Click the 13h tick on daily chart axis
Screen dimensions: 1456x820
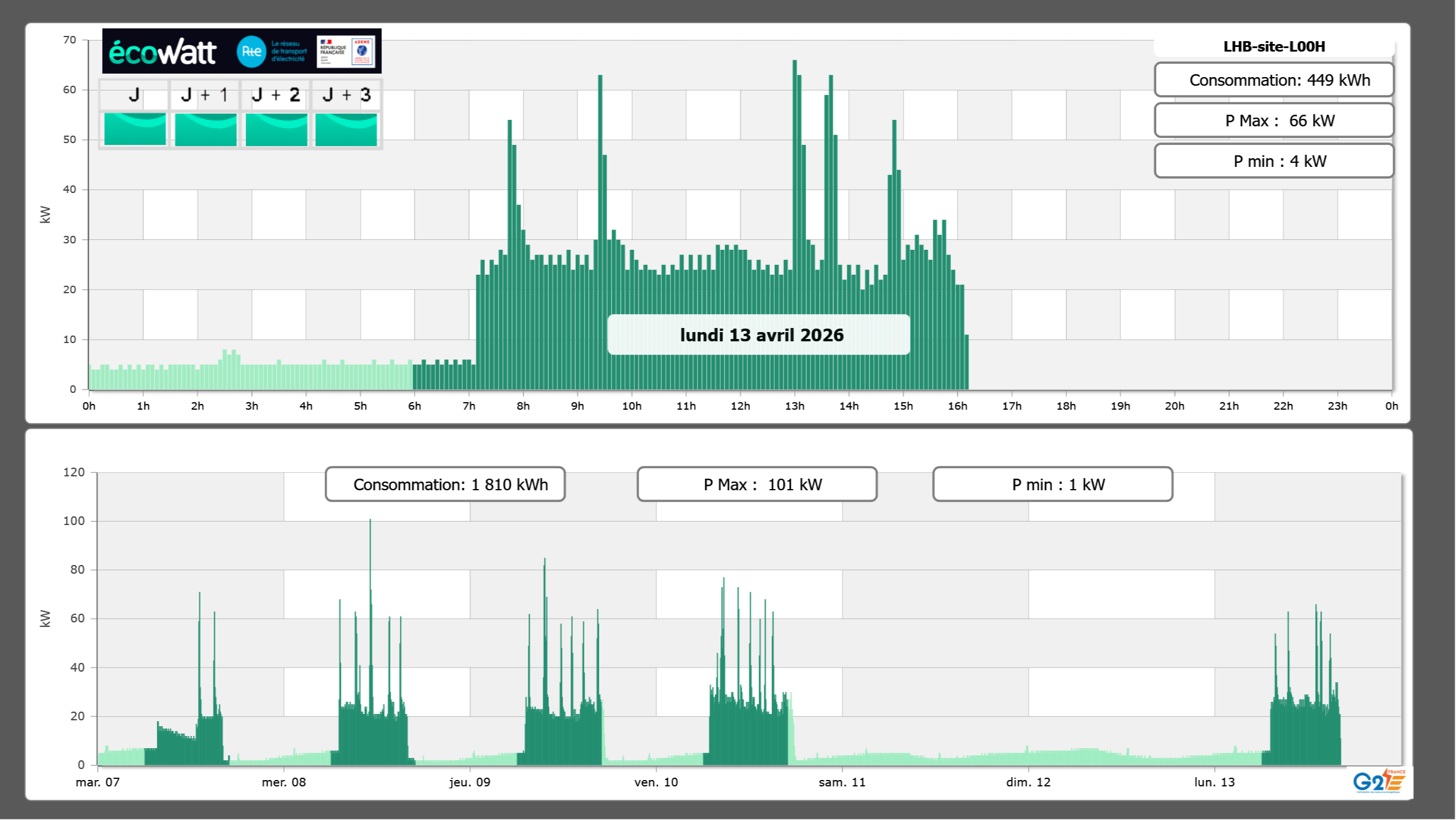(x=794, y=406)
